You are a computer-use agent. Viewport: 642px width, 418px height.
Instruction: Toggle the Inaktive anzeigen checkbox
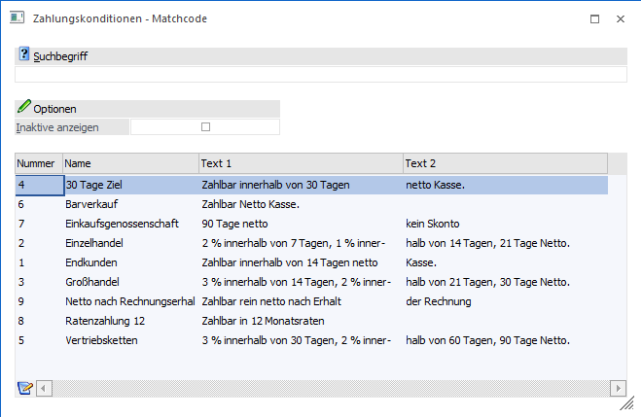click(206, 127)
